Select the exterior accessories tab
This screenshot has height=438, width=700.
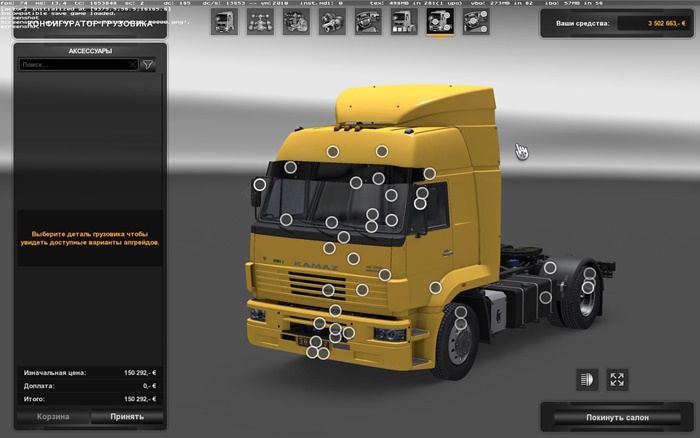coord(440,21)
